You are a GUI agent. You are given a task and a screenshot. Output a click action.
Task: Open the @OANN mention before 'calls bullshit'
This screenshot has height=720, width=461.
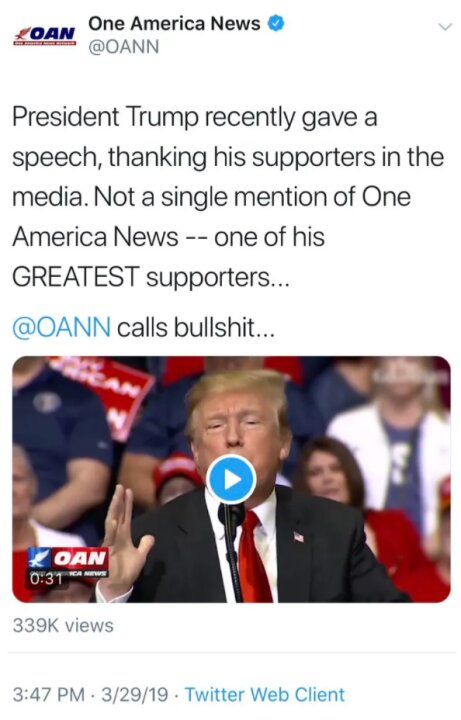click(62, 327)
